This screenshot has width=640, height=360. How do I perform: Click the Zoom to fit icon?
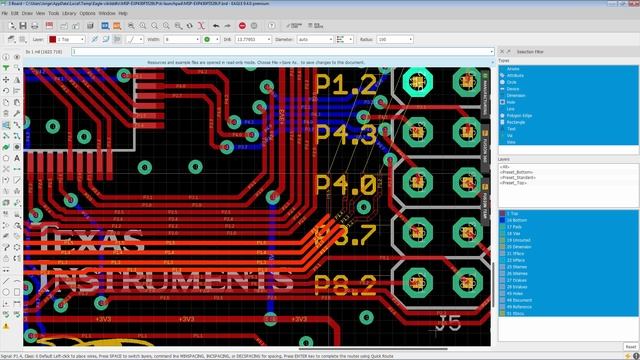coord(131,26)
